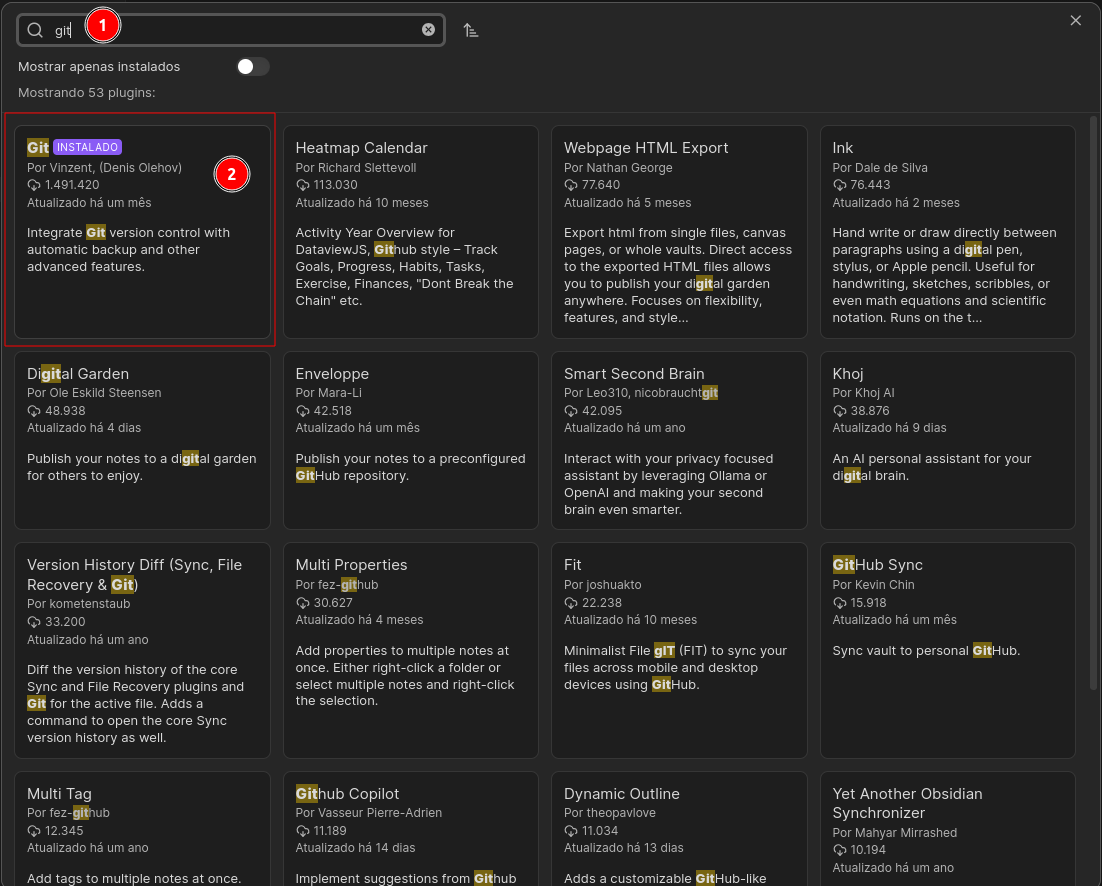Viewport: 1102px width, 886px height.
Task: Click download icon beside 38.876
Action: (x=839, y=411)
